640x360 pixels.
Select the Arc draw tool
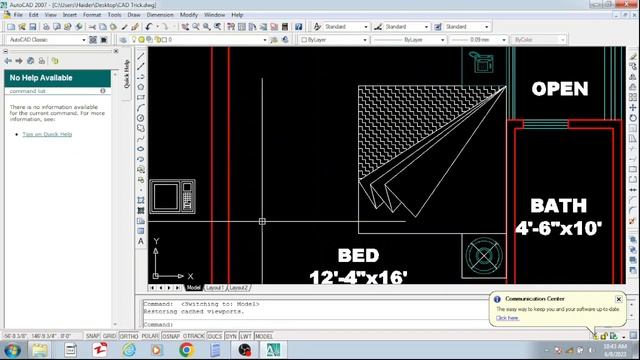coord(141,108)
